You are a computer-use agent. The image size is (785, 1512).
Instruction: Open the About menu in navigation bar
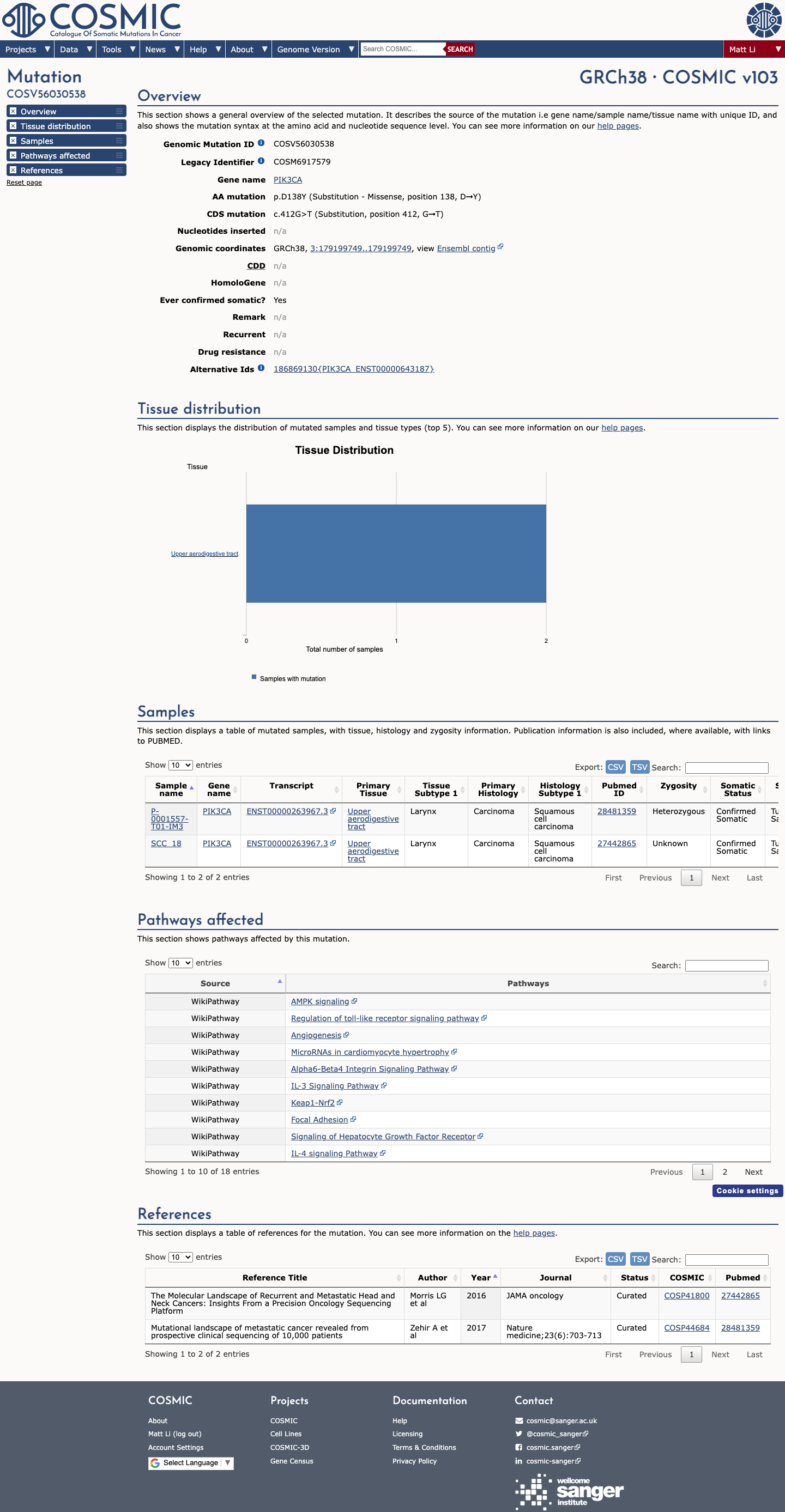[x=249, y=49]
